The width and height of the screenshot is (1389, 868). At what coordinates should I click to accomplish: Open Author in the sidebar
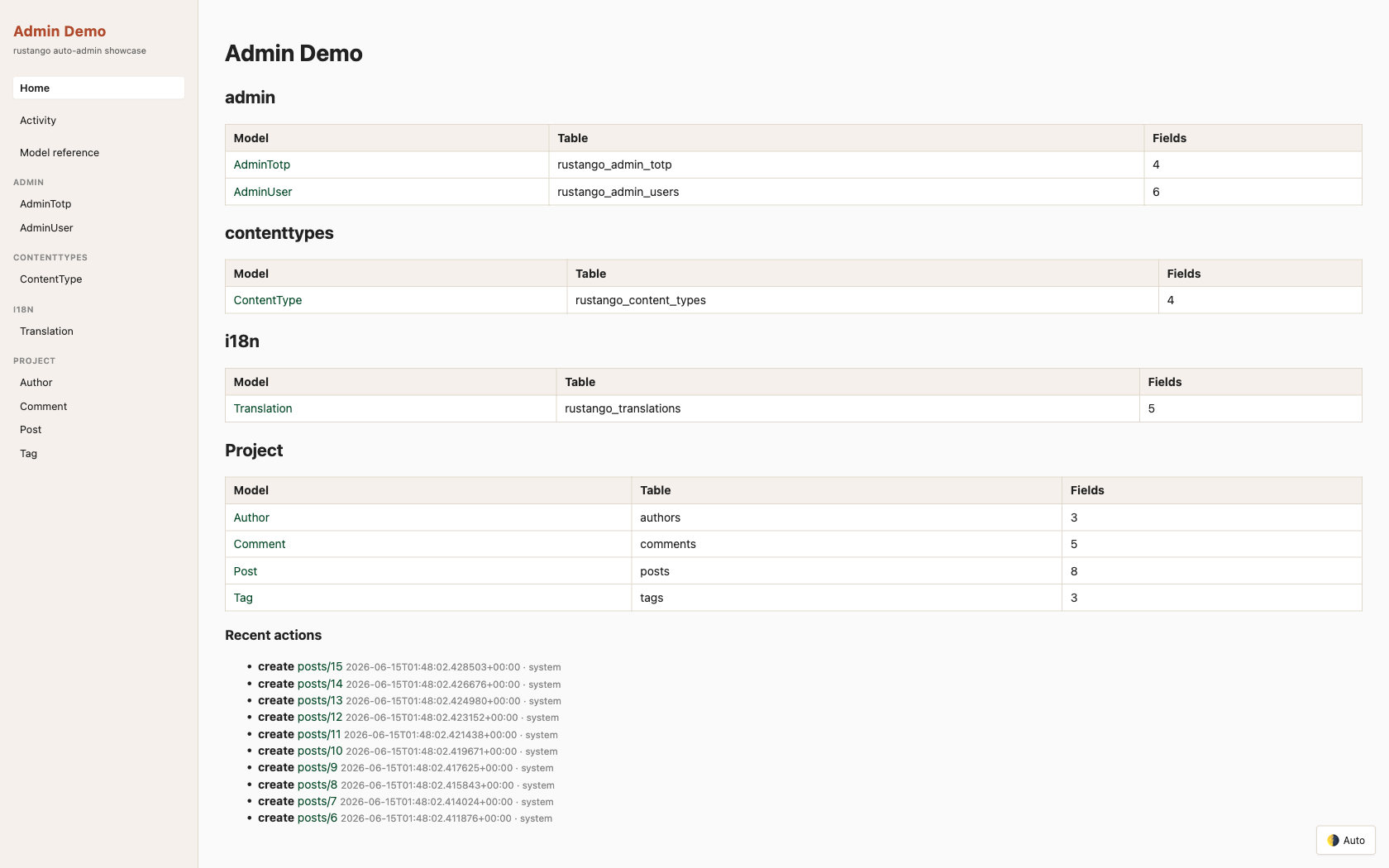pos(98,382)
